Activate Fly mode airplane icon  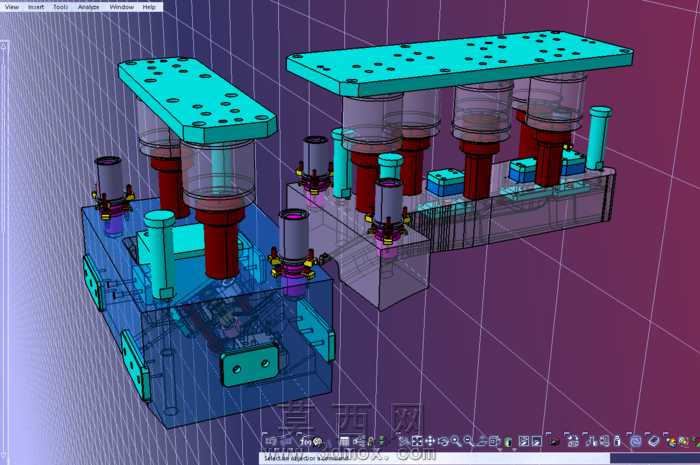(404, 441)
